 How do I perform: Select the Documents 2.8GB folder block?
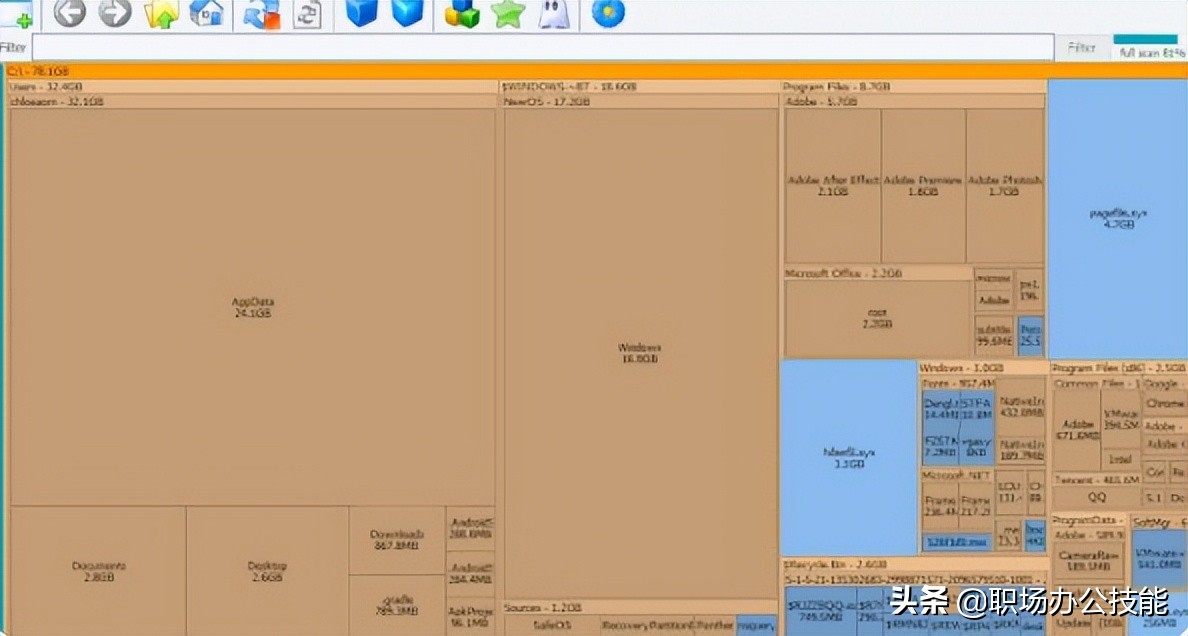pyautogui.click(x=98, y=570)
